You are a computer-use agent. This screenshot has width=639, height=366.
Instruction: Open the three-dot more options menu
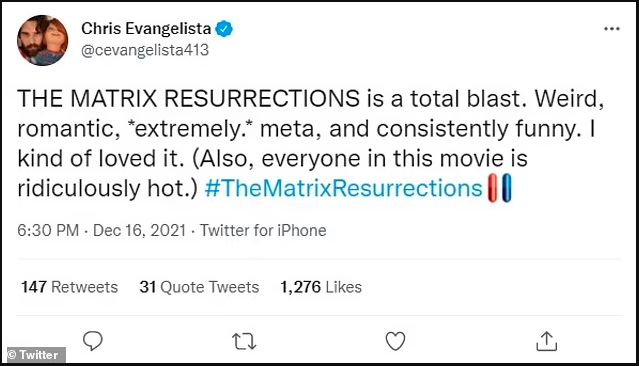pos(611,29)
